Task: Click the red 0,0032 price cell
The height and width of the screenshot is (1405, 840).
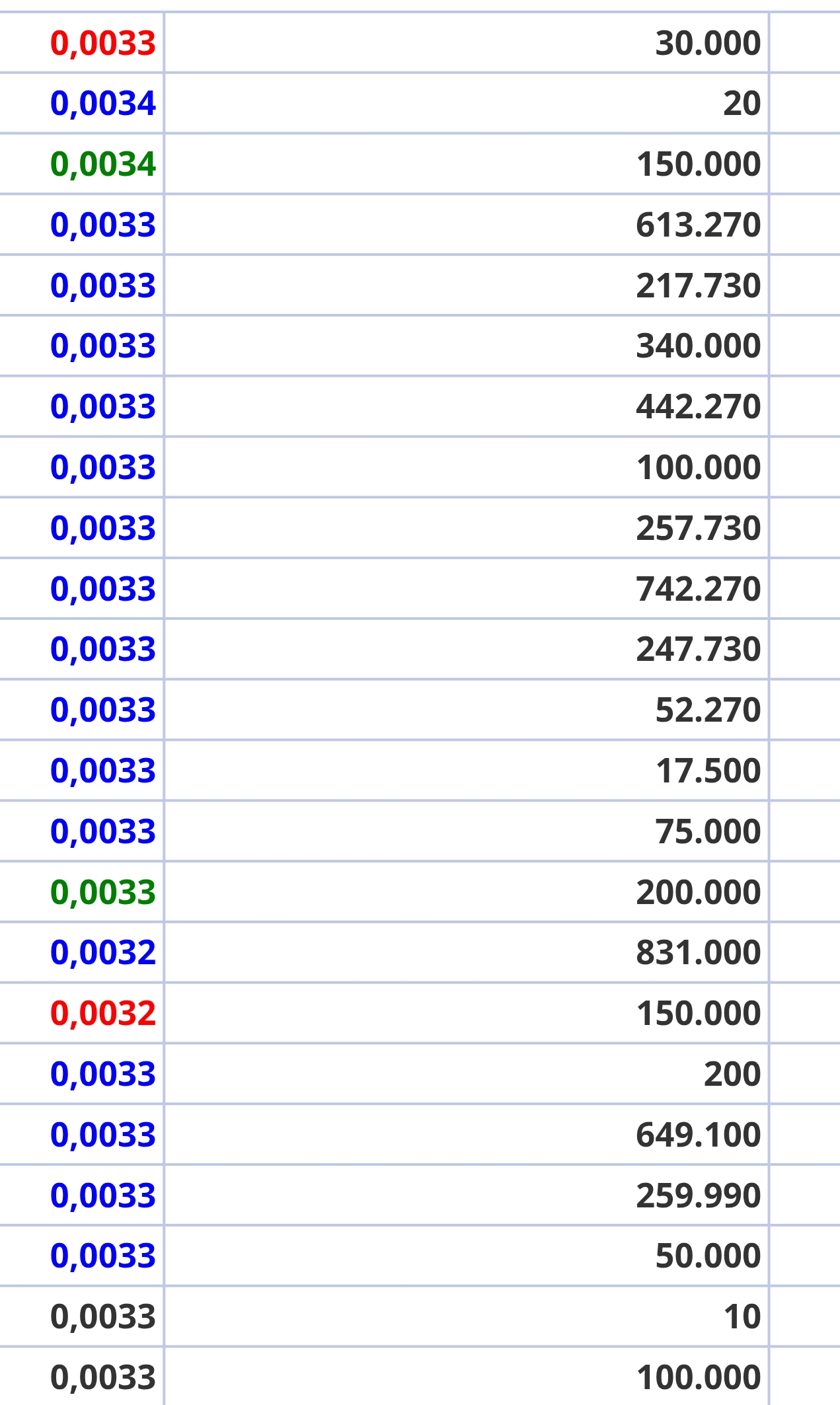Action: [x=81, y=1013]
